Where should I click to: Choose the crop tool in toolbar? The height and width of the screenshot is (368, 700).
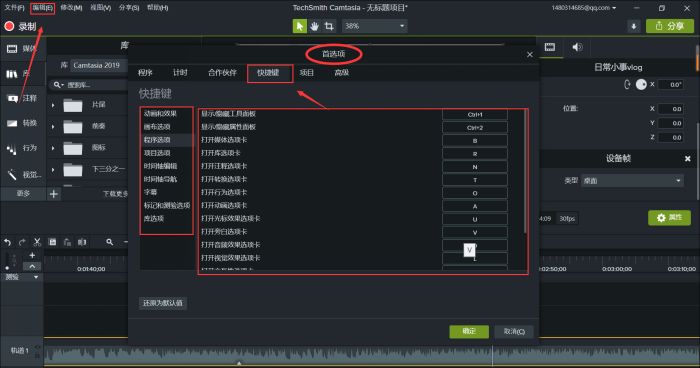point(329,26)
